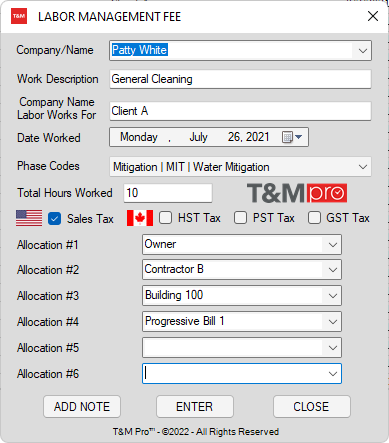Click the T&M red logo icon in title bar
This screenshot has width=389, height=443.
[19, 16]
